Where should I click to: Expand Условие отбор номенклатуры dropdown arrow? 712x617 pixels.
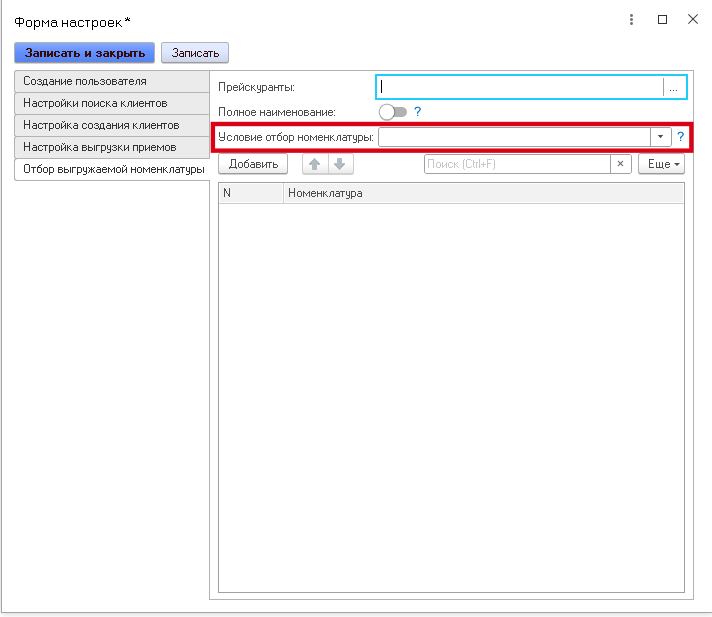click(x=660, y=137)
